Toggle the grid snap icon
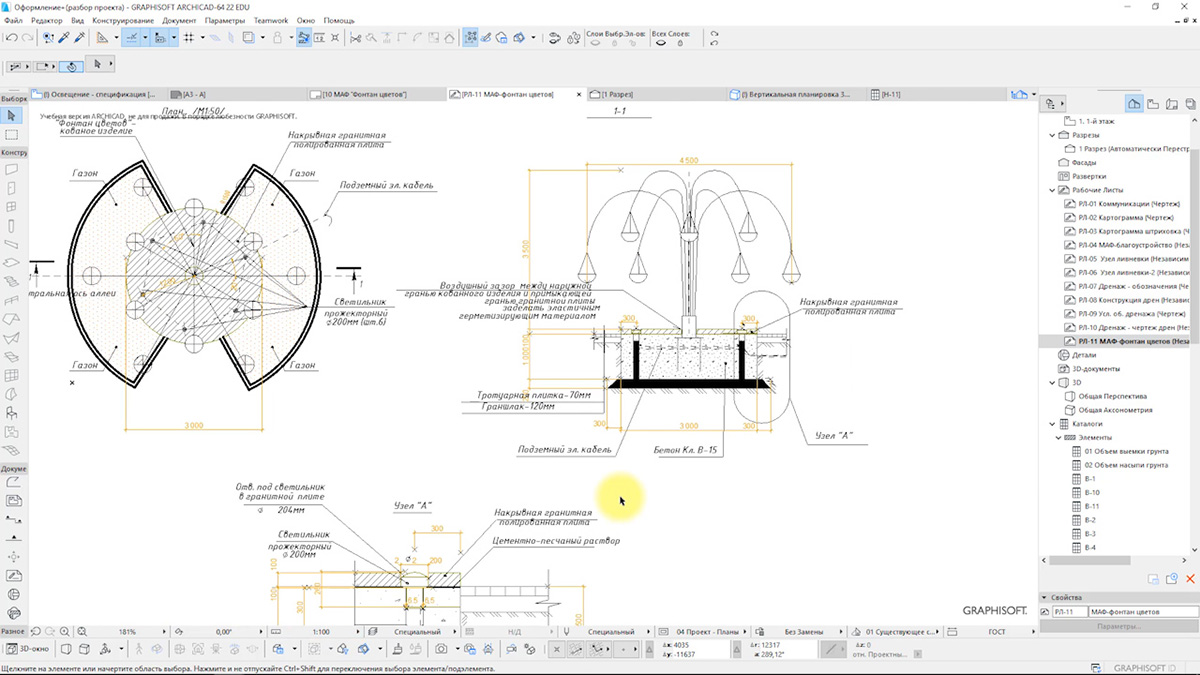1200x675 pixels. (189, 38)
